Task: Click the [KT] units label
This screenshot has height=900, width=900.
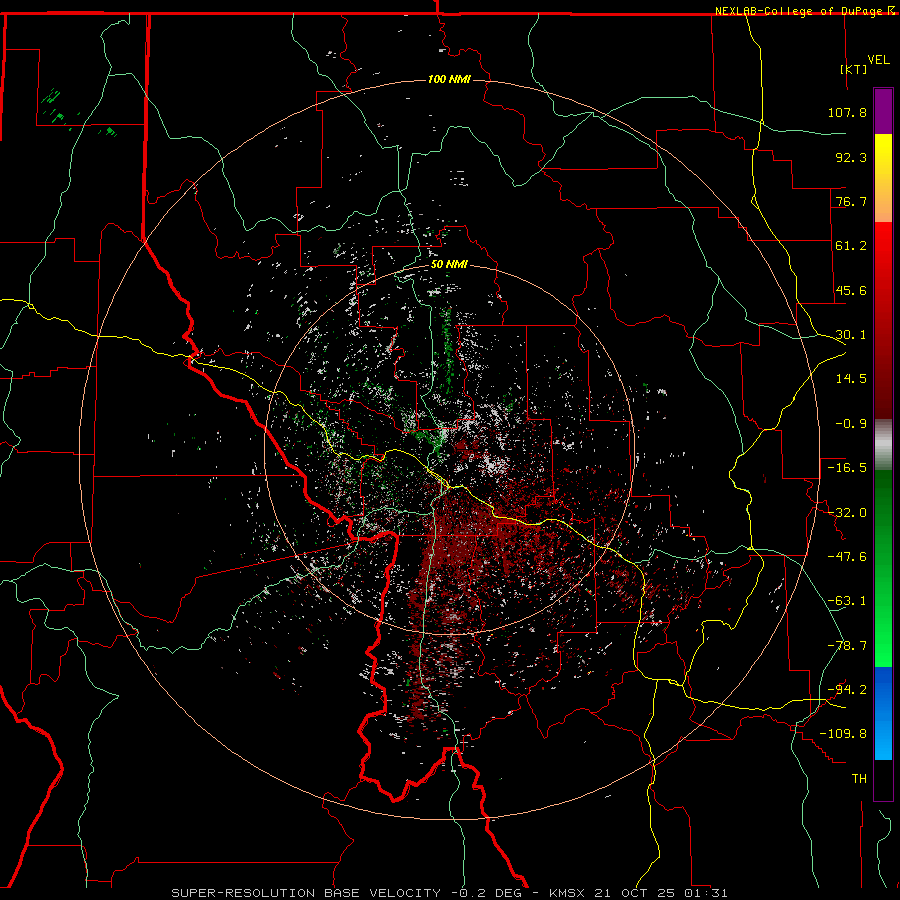Action: point(854,69)
